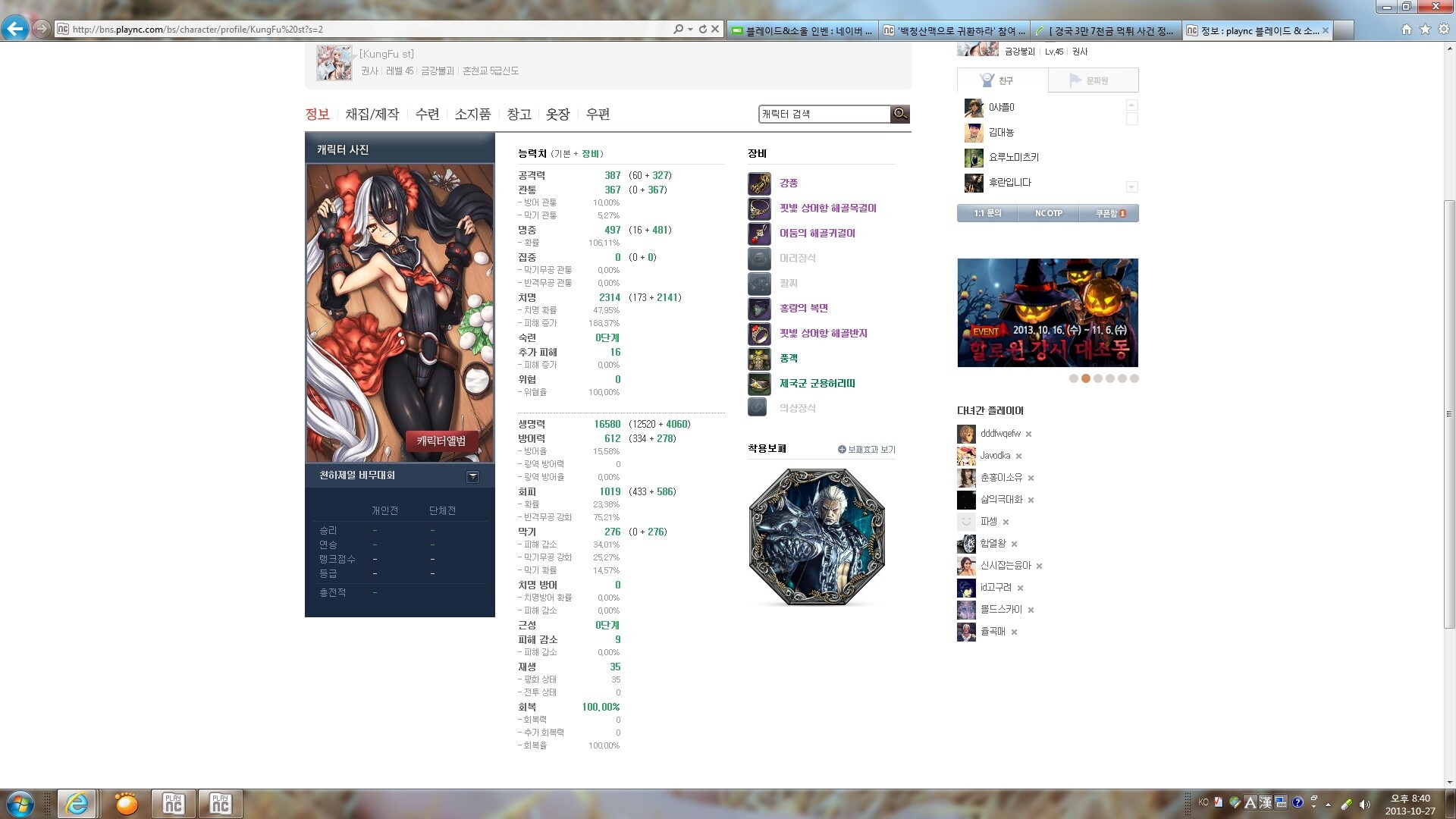Remove Javodka from visited players
This screenshot has width=1456, height=819.
1019,457
